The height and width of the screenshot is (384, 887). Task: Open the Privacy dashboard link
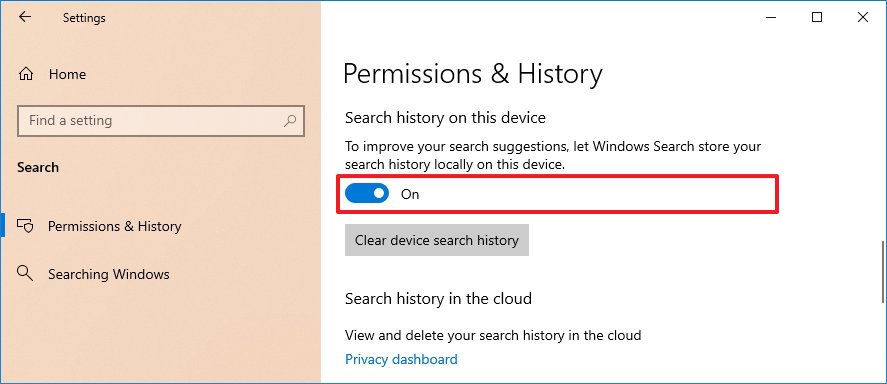coord(401,359)
